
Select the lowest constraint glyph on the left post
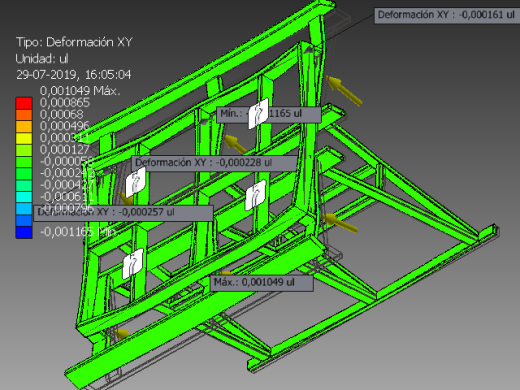point(133,264)
